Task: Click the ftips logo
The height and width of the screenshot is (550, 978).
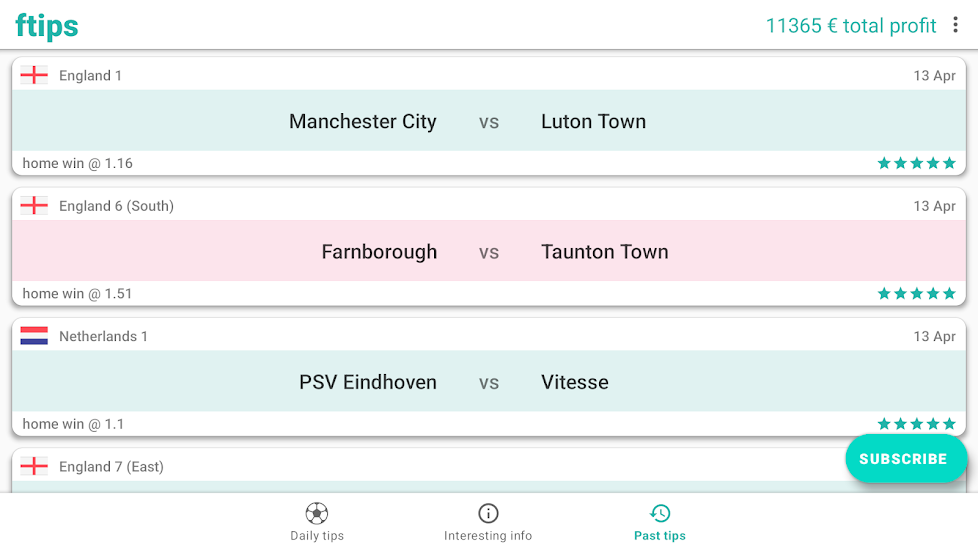Action: pyautogui.click(x=47, y=25)
